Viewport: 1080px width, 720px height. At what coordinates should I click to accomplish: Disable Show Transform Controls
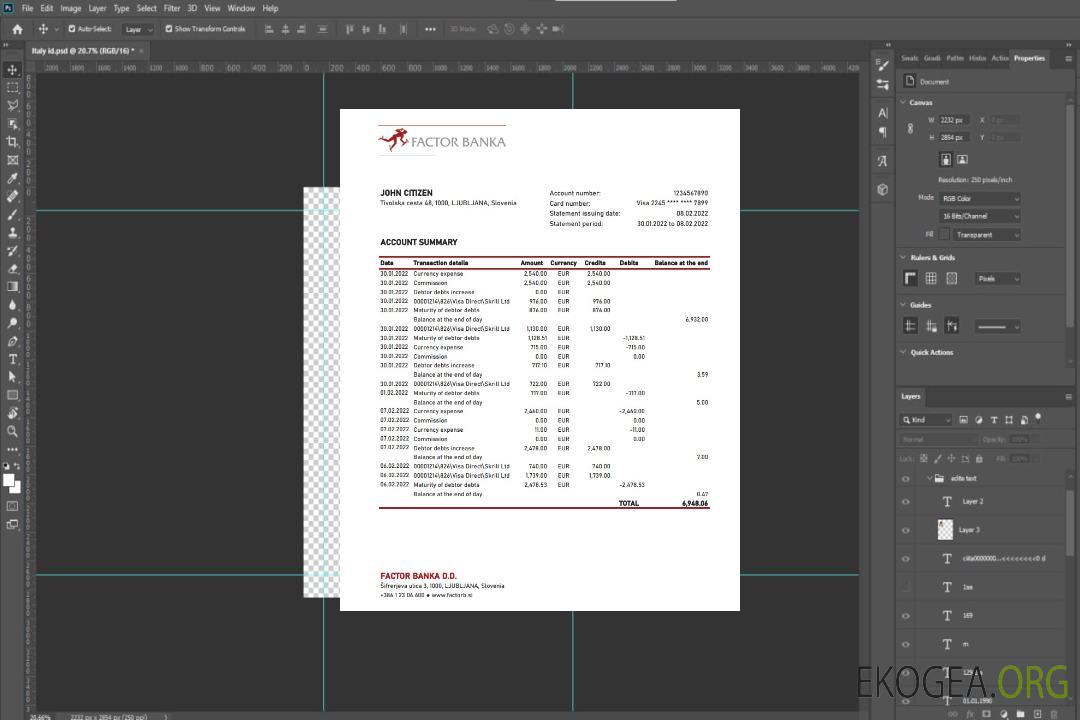tap(169, 29)
